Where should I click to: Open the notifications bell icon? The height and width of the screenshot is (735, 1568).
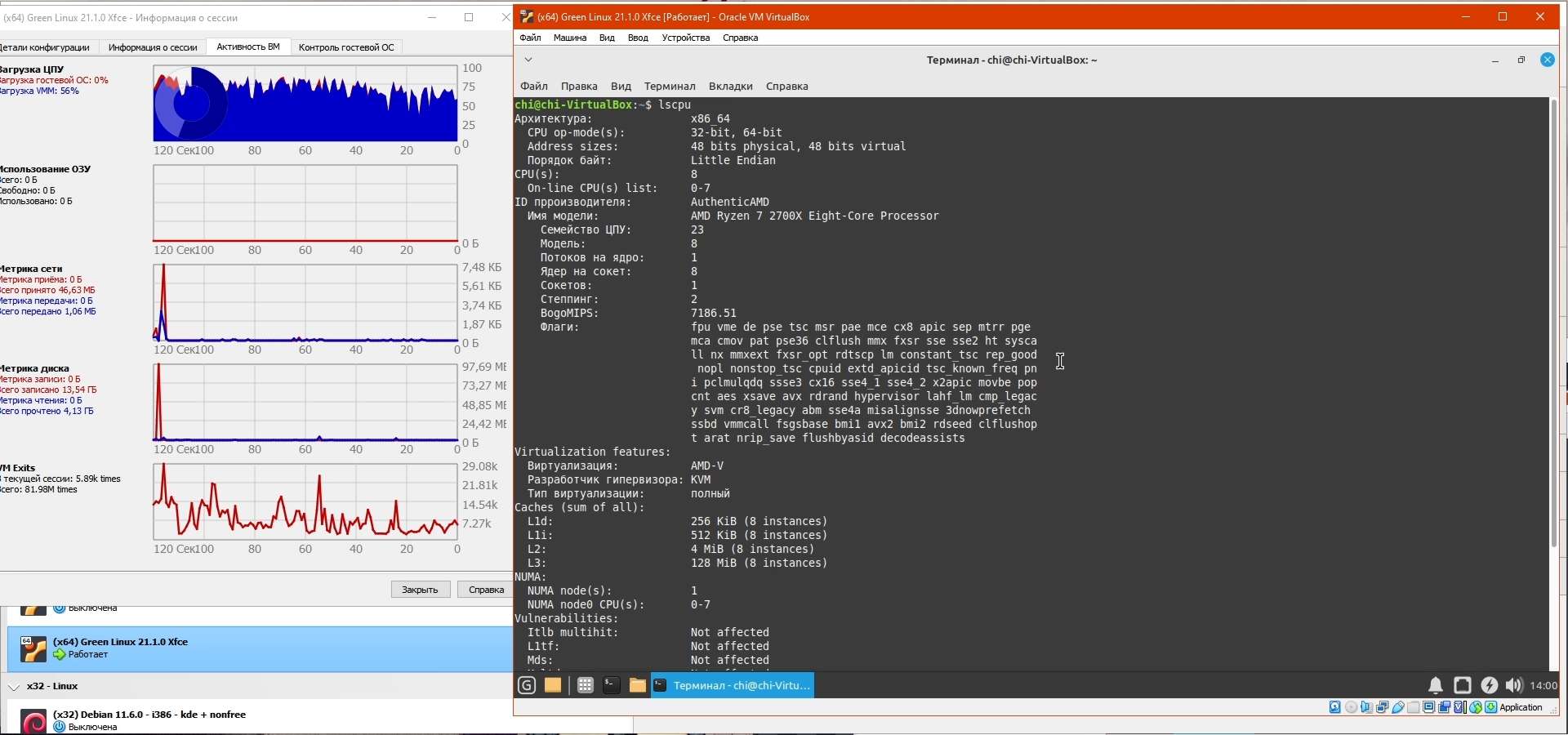[x=1435, y=686]
